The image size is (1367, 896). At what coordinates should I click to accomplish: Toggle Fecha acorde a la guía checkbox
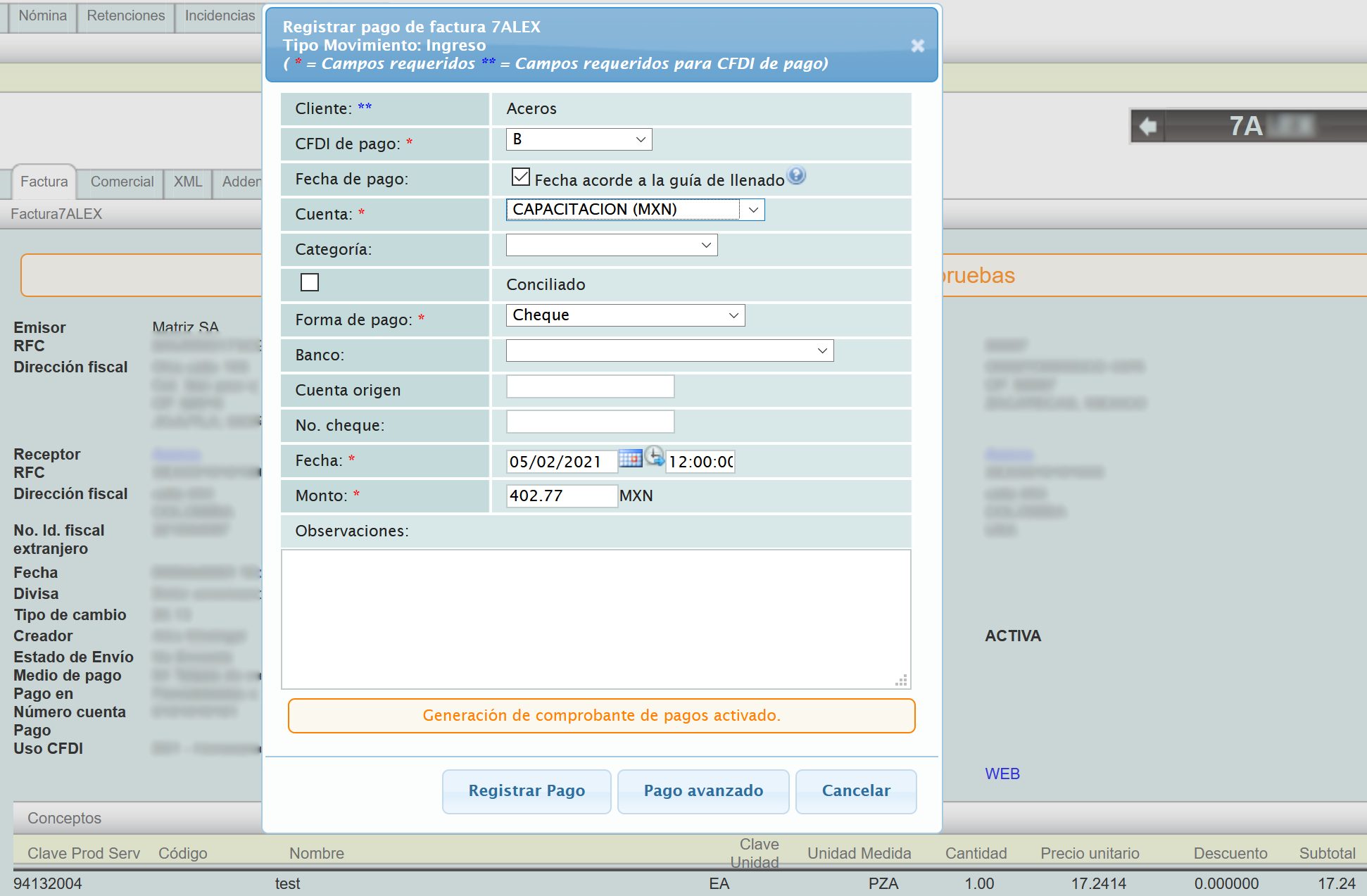[x=521, y=177]
